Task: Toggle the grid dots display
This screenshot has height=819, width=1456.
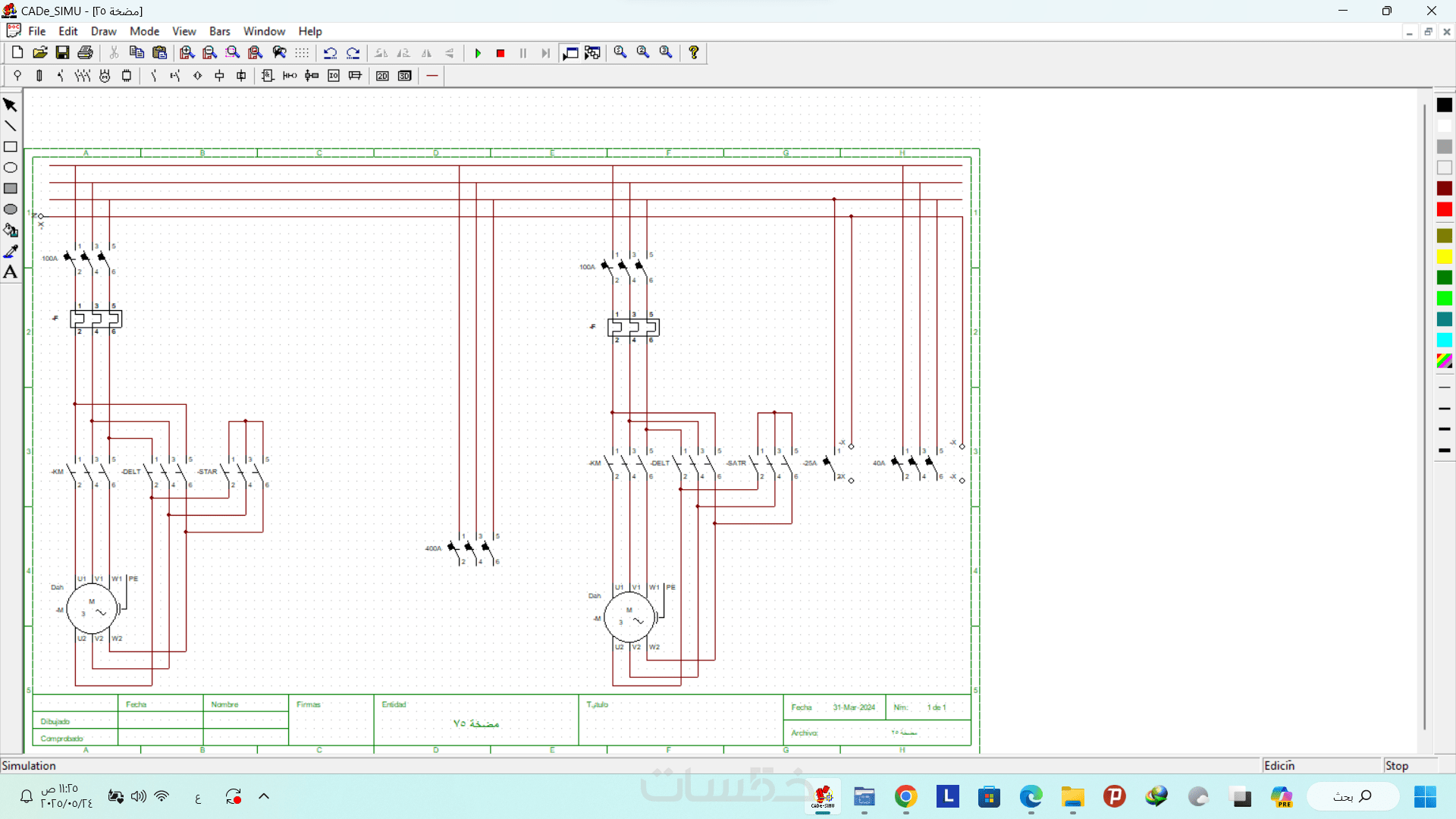Action: 302,52
